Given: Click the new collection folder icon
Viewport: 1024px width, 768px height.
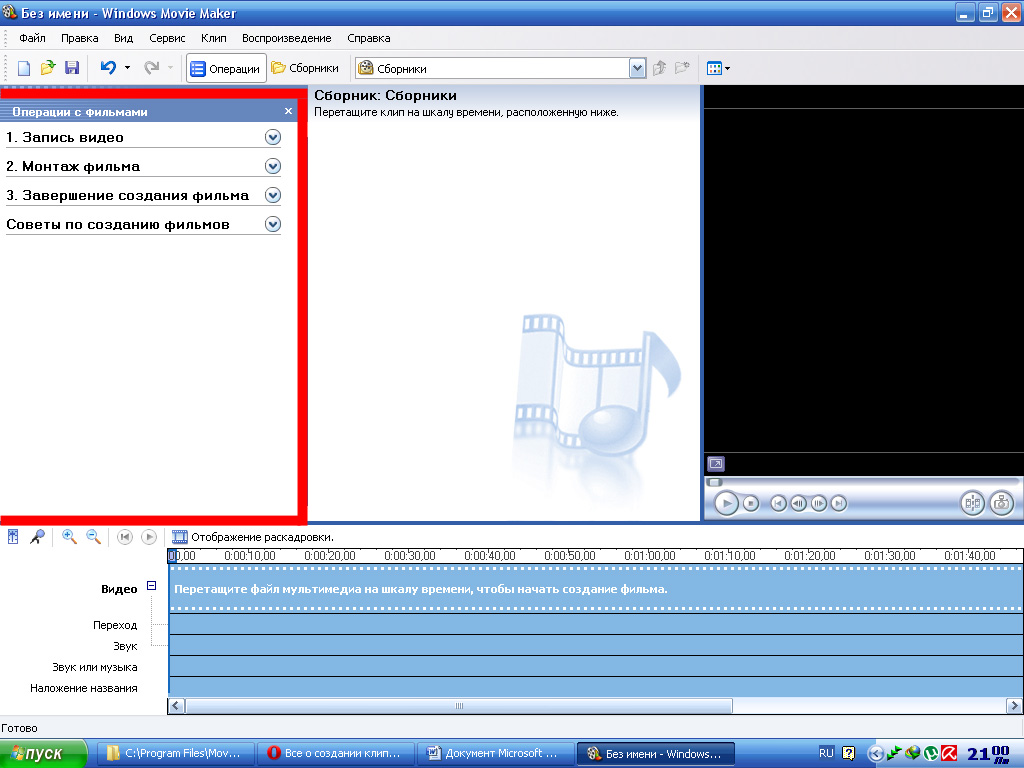Looking at the screenshot, I should coord(682,67).
